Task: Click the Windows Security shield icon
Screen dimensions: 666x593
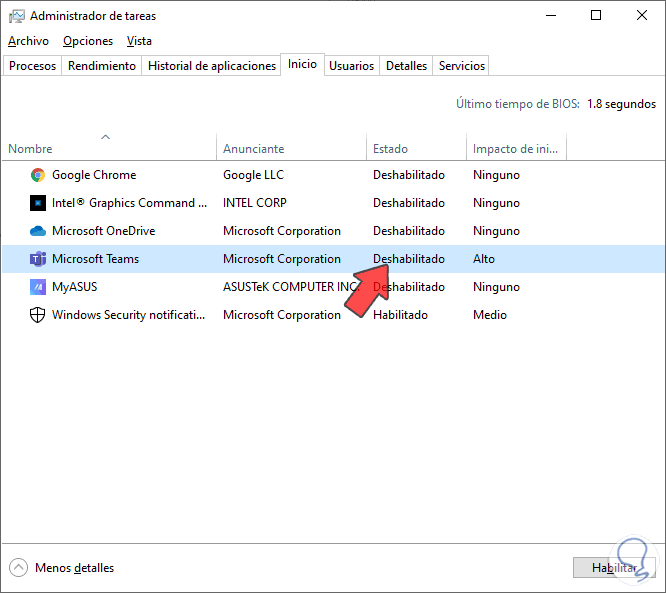Action: click(x=38, y=315)
